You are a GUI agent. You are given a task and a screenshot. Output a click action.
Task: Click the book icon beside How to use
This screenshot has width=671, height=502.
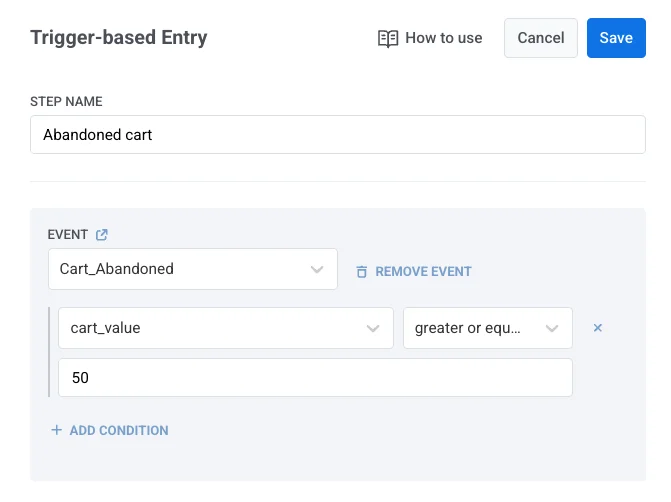point(388,38)
